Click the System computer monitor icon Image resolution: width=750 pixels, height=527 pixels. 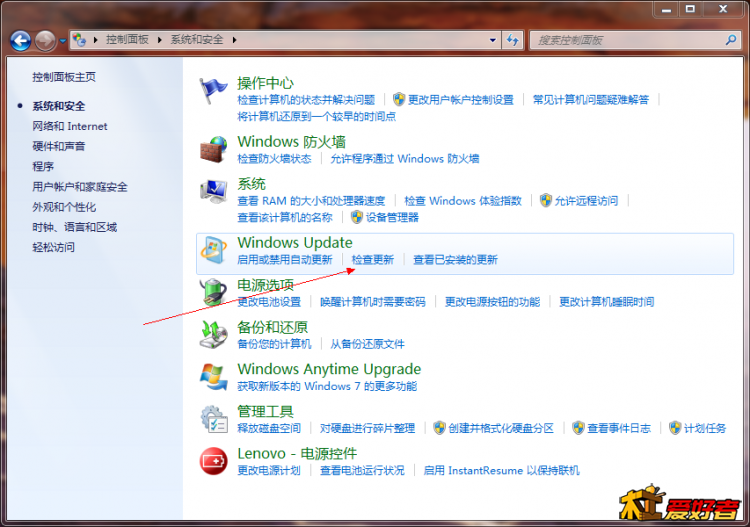[x=213, y=192]
